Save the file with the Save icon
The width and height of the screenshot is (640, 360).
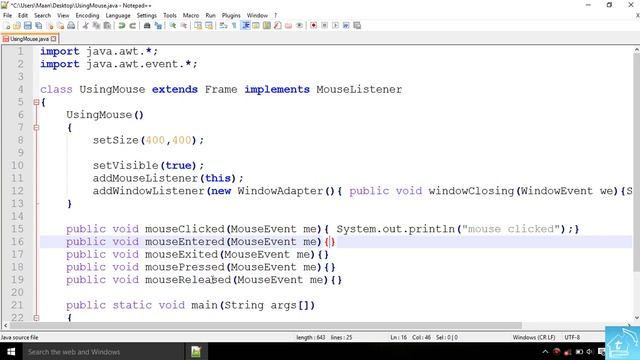(28, 25)
